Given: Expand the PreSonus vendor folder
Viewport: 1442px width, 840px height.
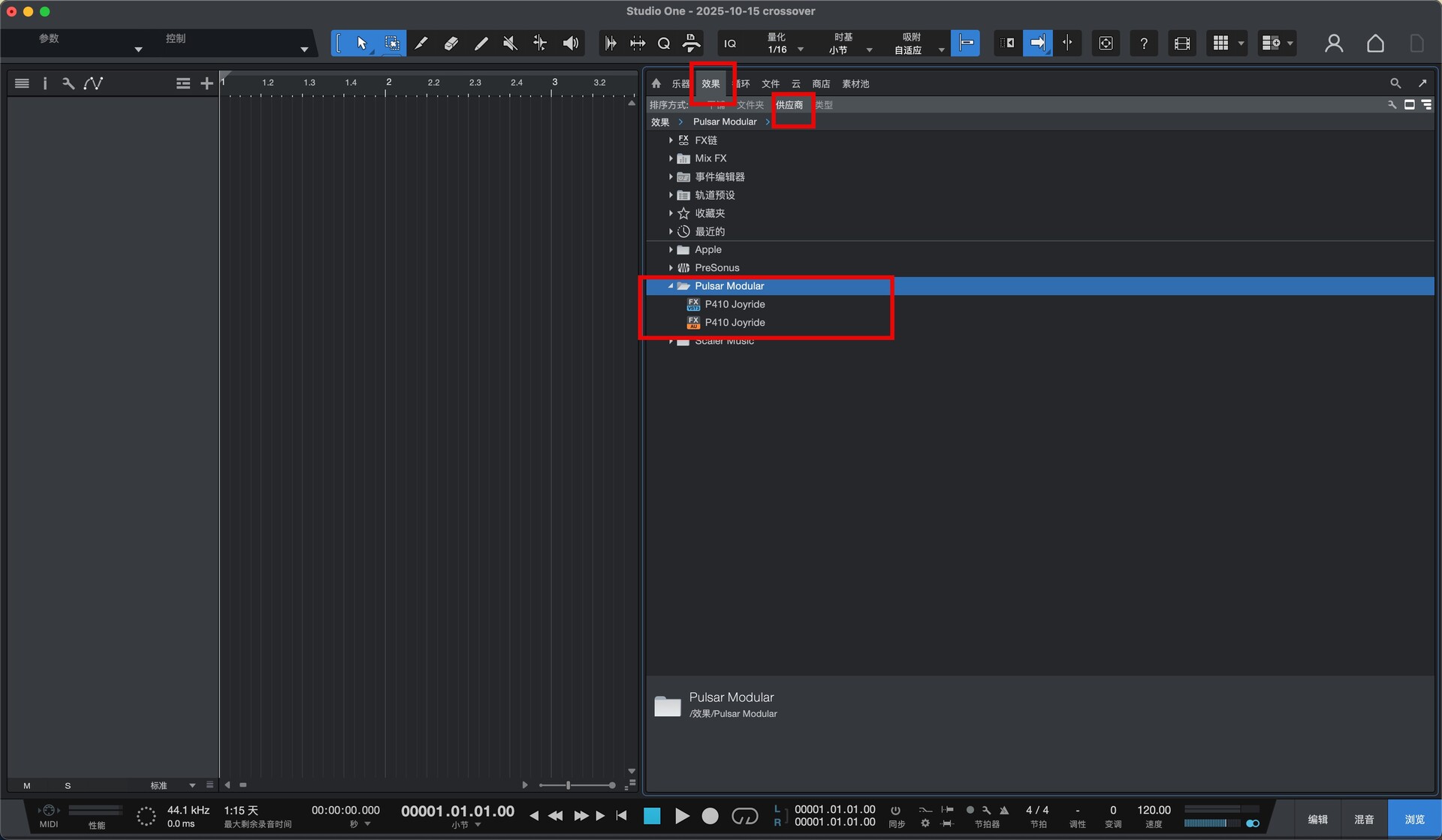Looking at the screenshot, I should (x=671, y=268).
